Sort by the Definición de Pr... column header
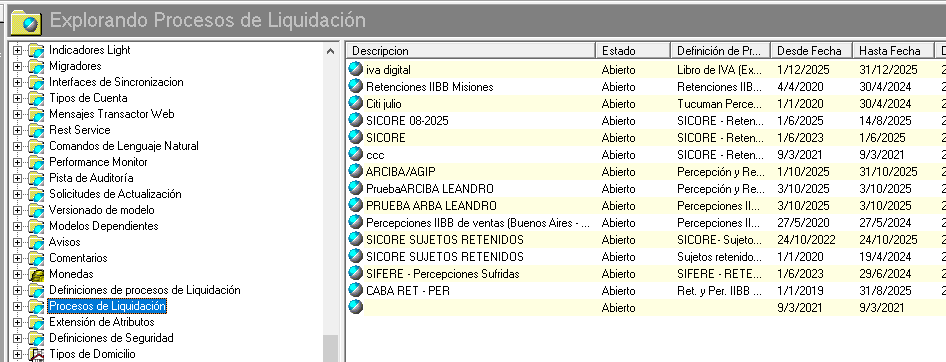 point(721,51)
